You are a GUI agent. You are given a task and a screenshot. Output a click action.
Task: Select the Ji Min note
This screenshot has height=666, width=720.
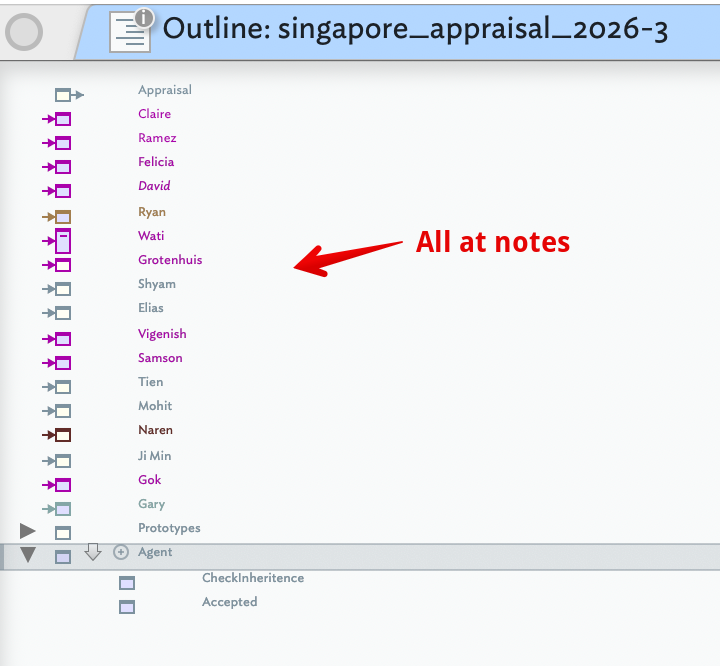[x=154, y=456]
